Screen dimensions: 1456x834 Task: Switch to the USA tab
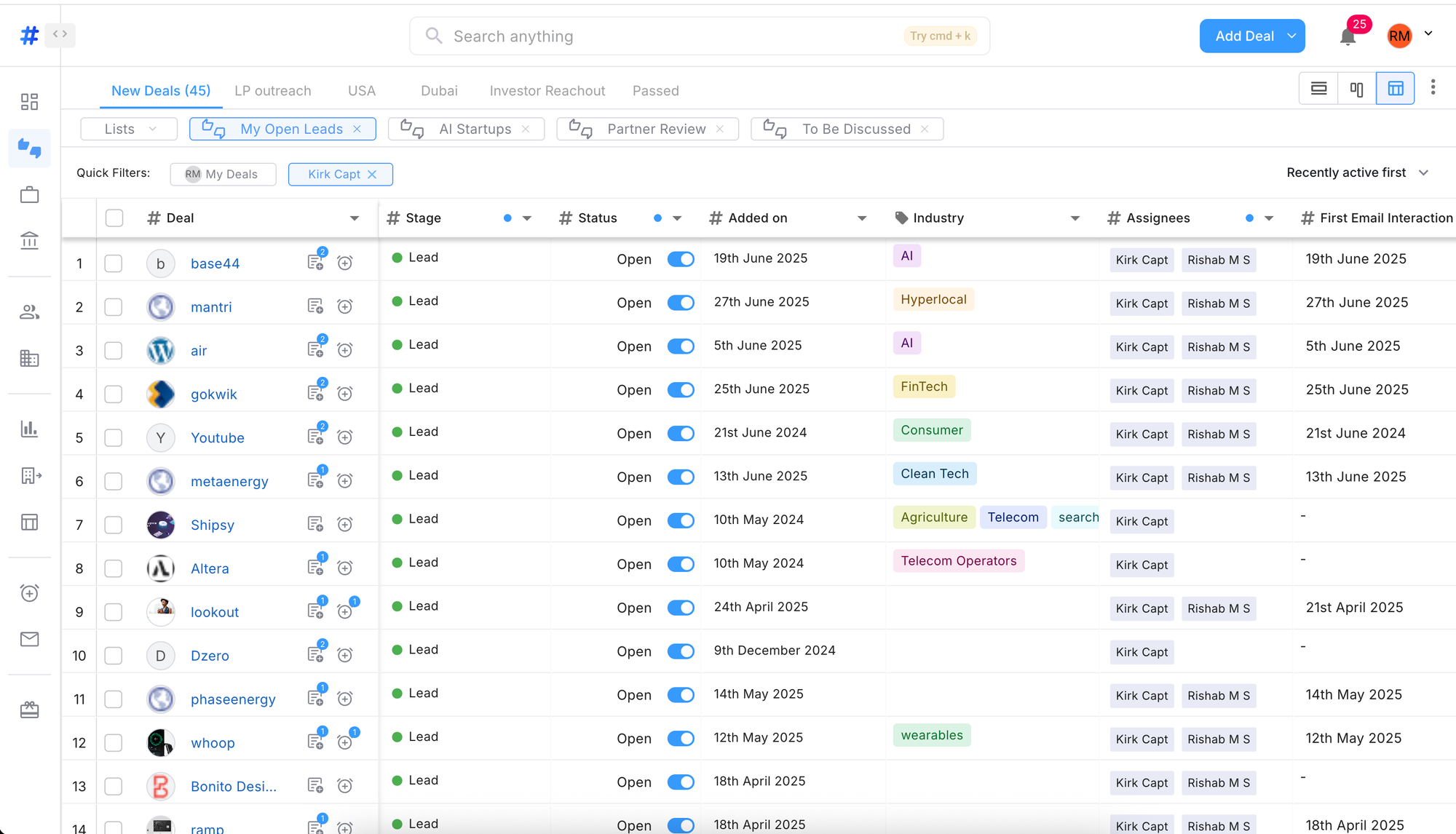[362, 91]
